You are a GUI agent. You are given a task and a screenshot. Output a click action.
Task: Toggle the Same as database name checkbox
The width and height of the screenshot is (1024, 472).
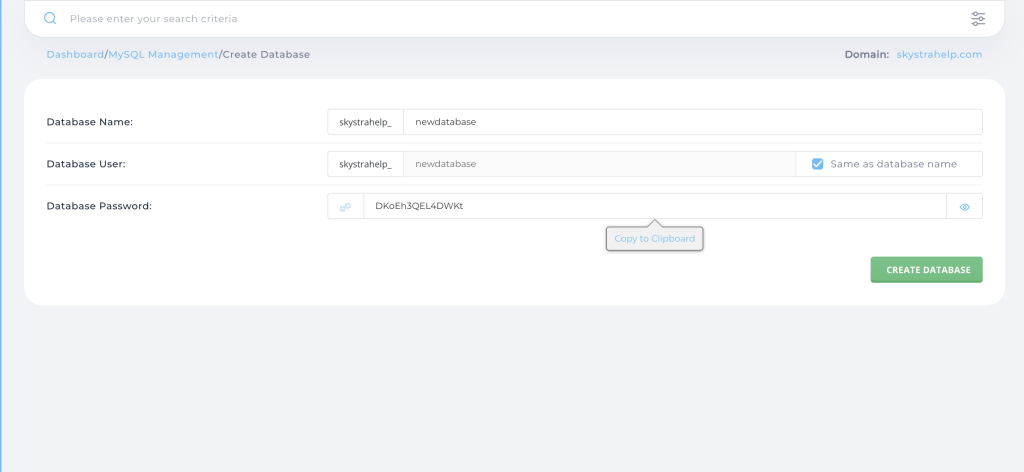click(817, 164)
